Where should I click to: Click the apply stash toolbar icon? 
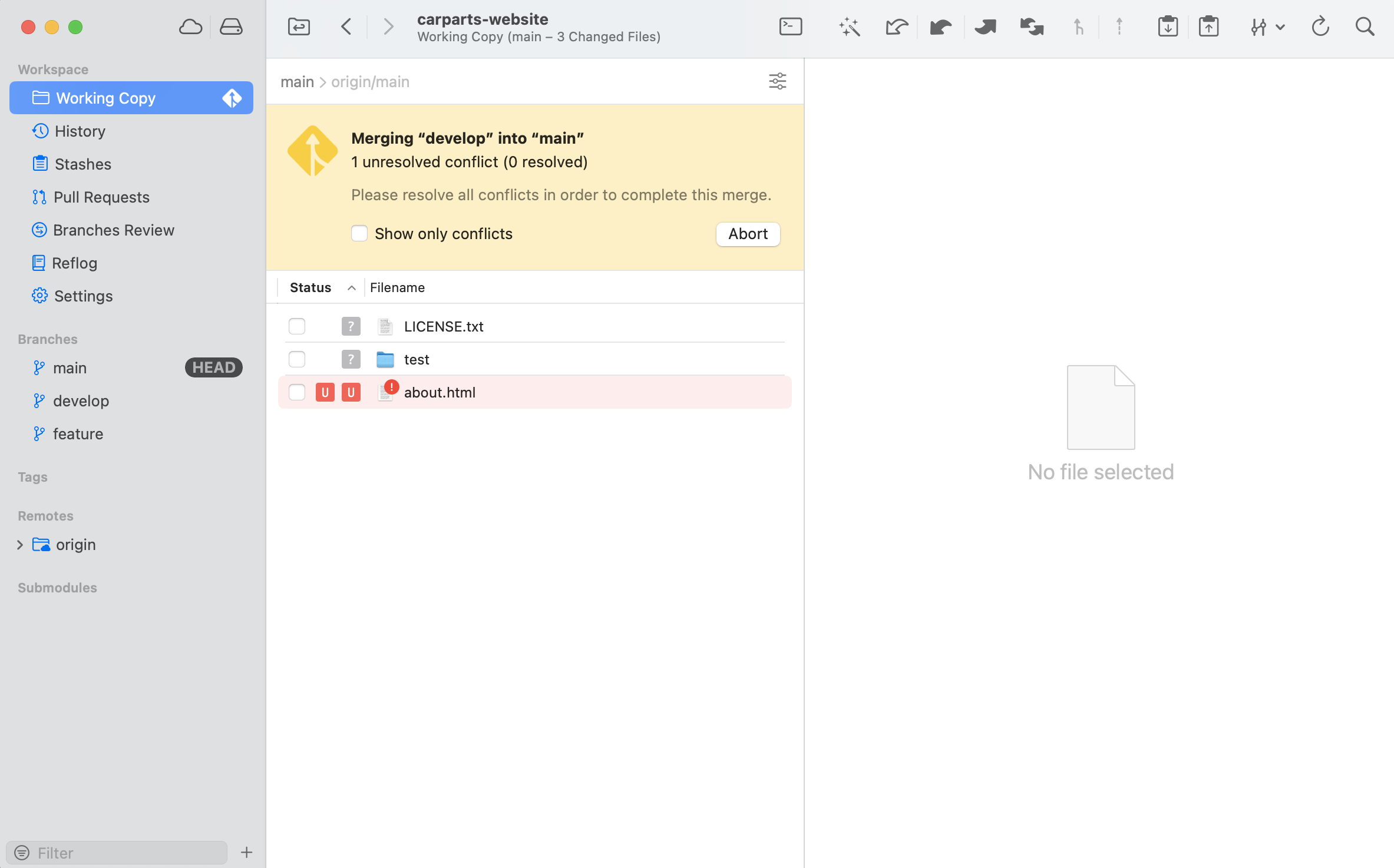point(1208,27)
